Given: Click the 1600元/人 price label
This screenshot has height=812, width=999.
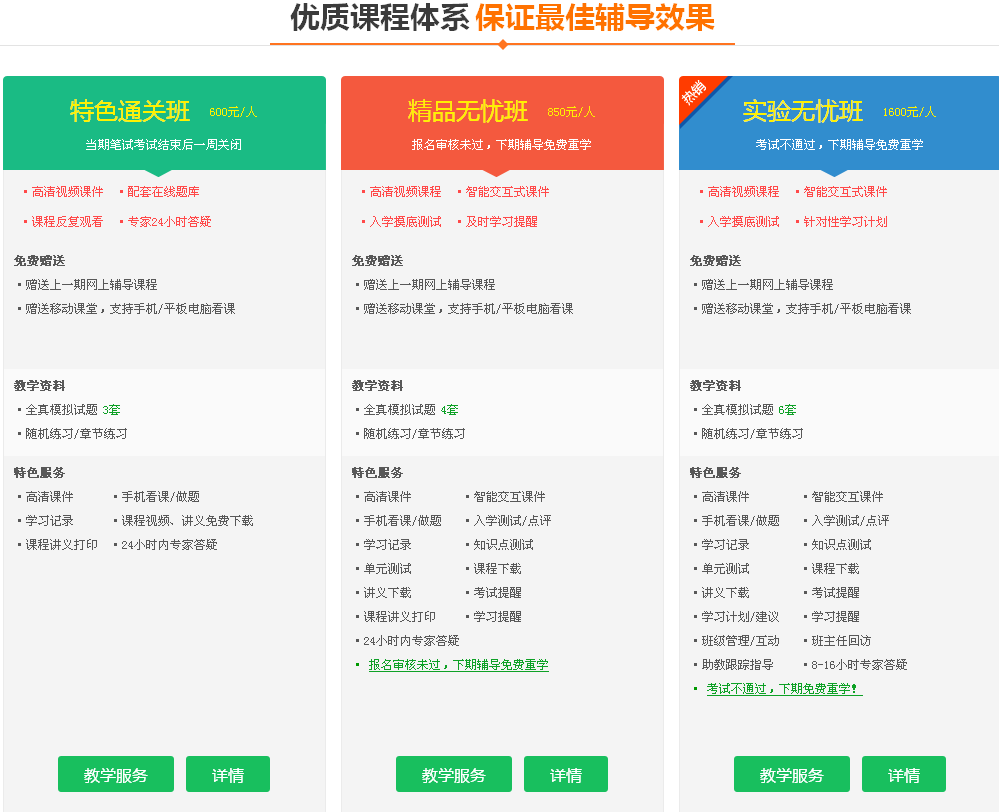Looking at the screenshot, I should click(x=909, y=112).
